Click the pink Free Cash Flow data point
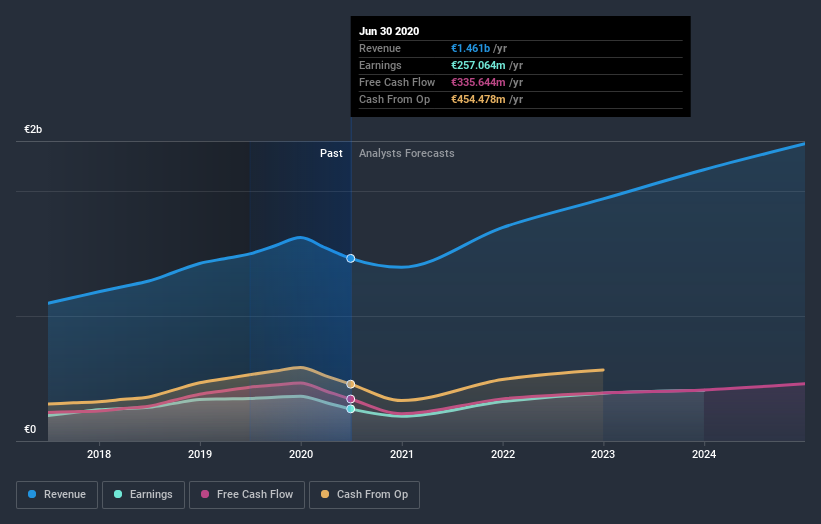Viewport: 821px width, 524px height. (x=351, y=399)
